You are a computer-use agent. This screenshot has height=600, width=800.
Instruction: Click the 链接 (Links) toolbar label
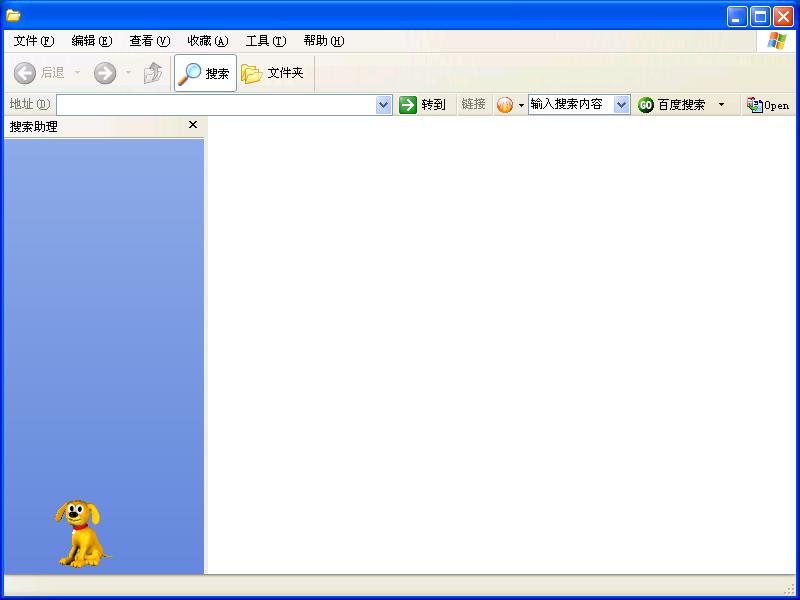pyautogui.click(x=473, y=105)
